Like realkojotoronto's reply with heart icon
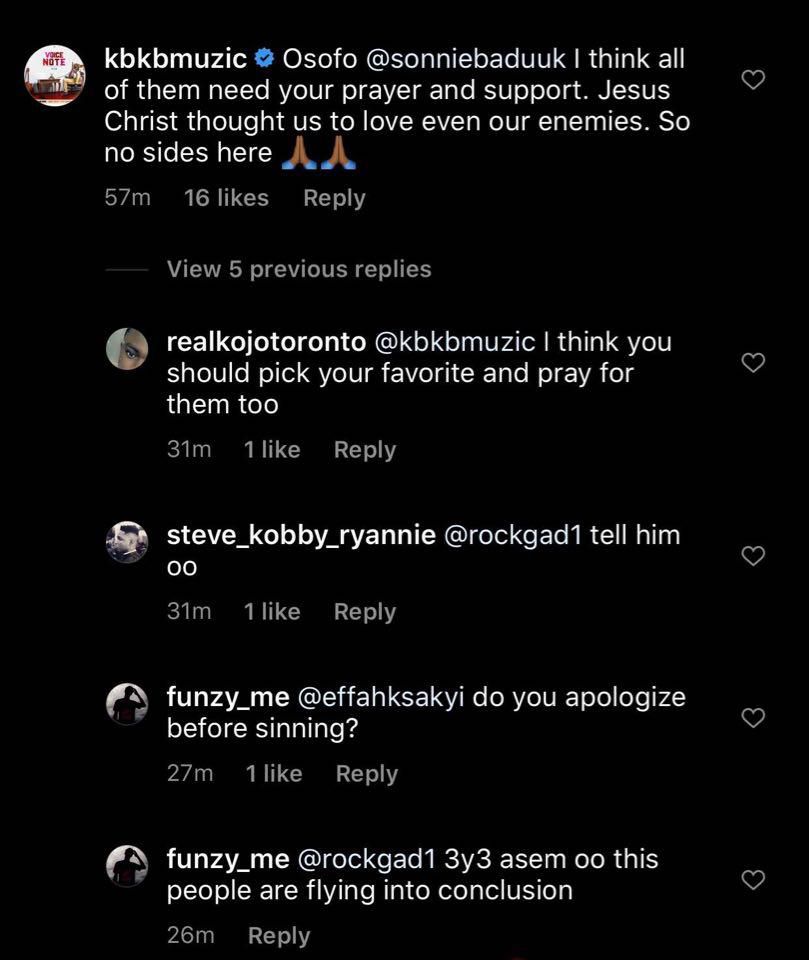This screenshot has height=960, width=809. click(x=754, y=362)
